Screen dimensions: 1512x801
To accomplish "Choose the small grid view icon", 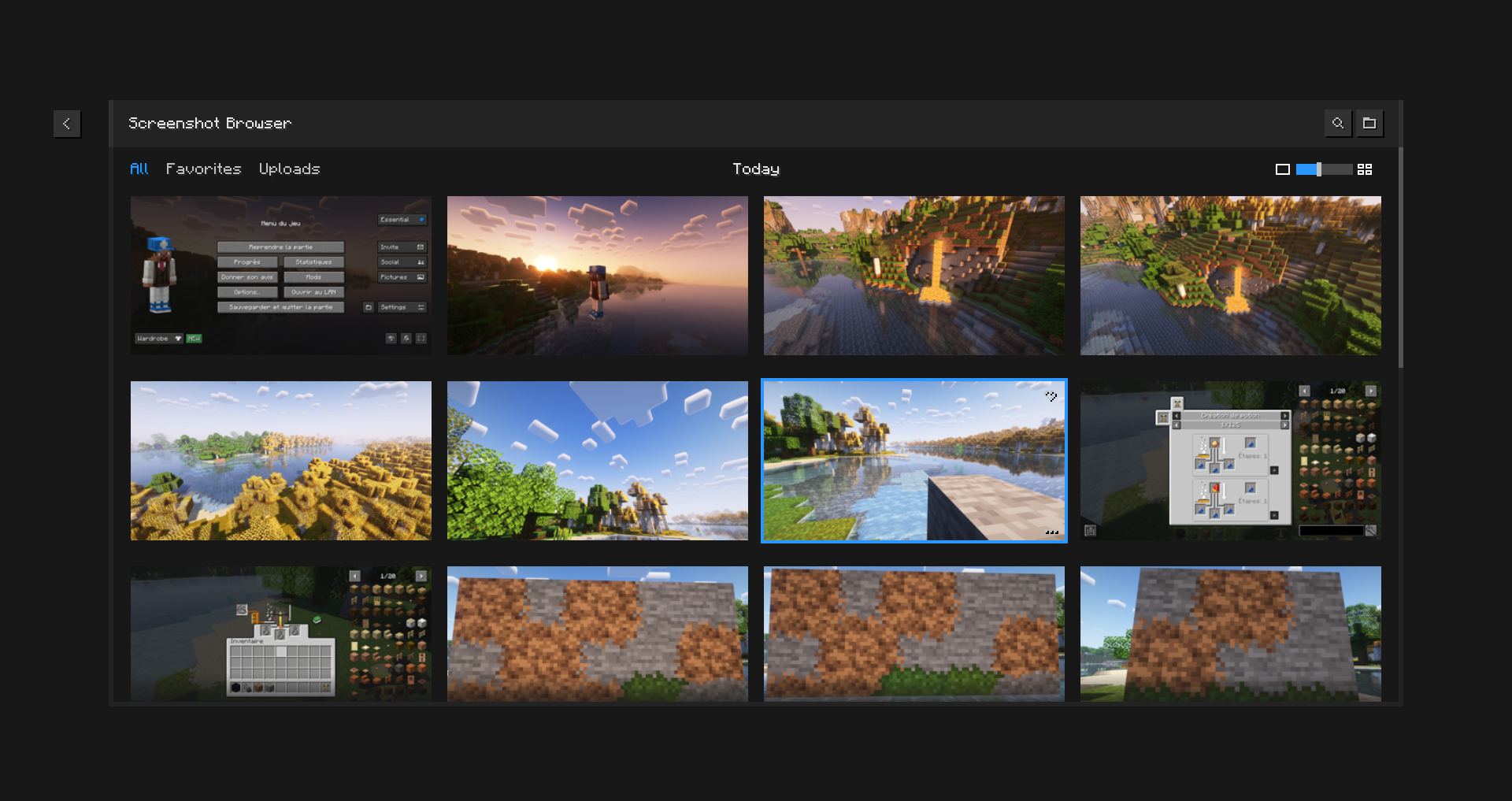I will 1365,169.
